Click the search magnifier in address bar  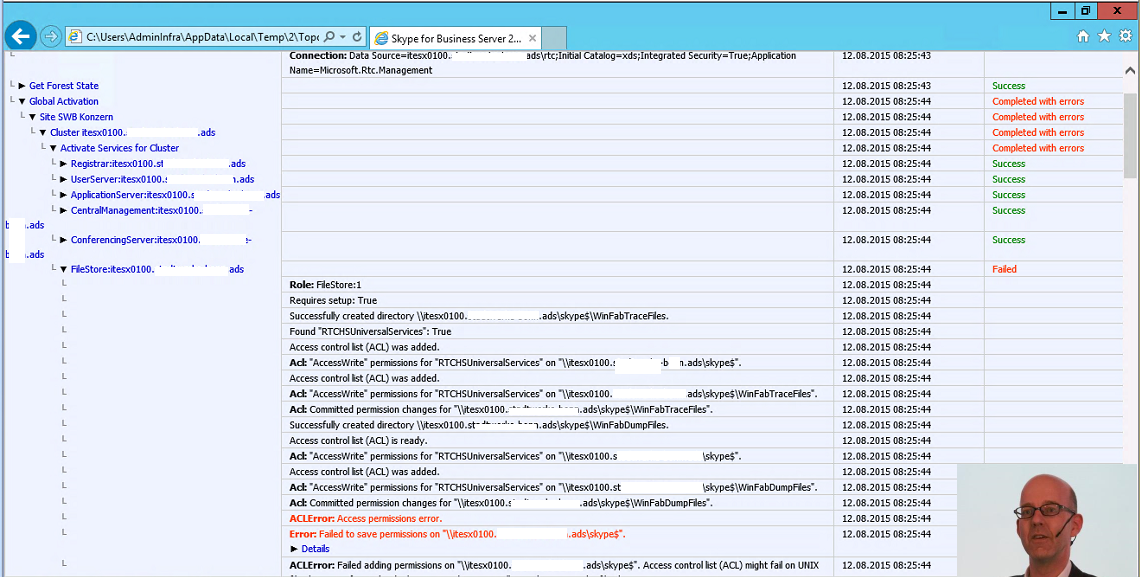tap(329, 36)
